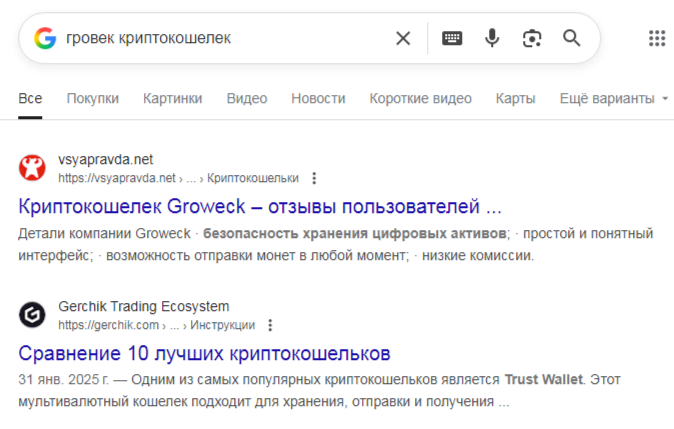674x429 pixels.
Task: Click the Gerchik Trading Ecosystem favicon
Action: (x=32, y=315)
